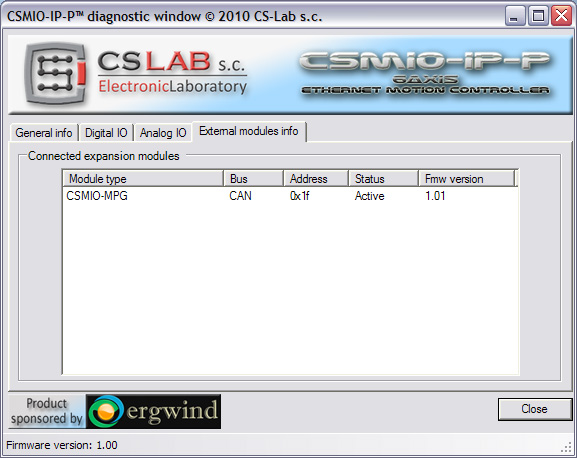Click the resize grip in status bar corner
The height and width of the screenshot is (458, 577).
pos(567,447)
